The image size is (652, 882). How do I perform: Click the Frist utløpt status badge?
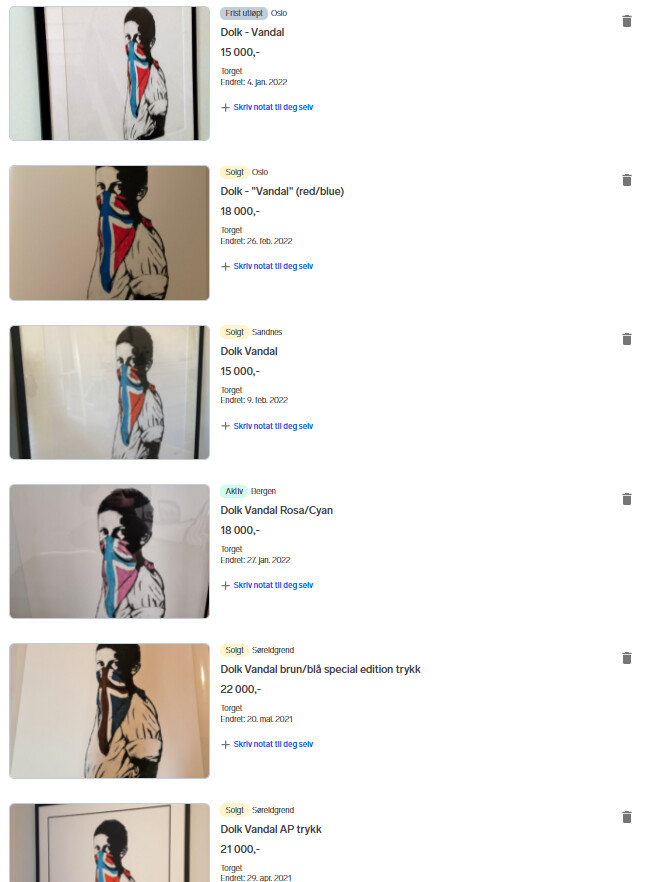point(244,13)
